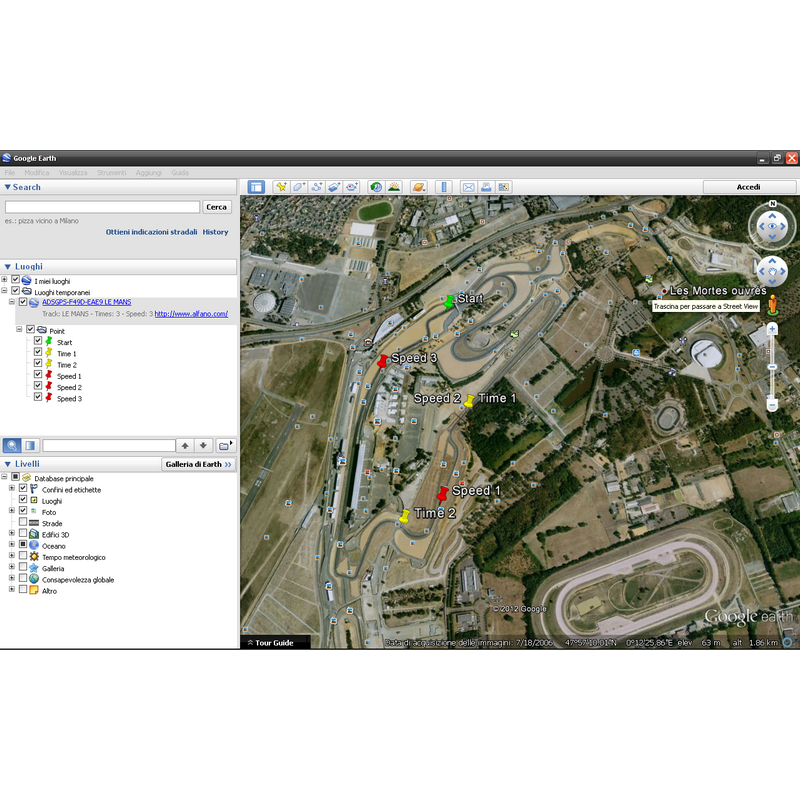The width and height of the screenshot is (800, 800).
Task: Click the Cerca search button
Action: tap(216, 207)
